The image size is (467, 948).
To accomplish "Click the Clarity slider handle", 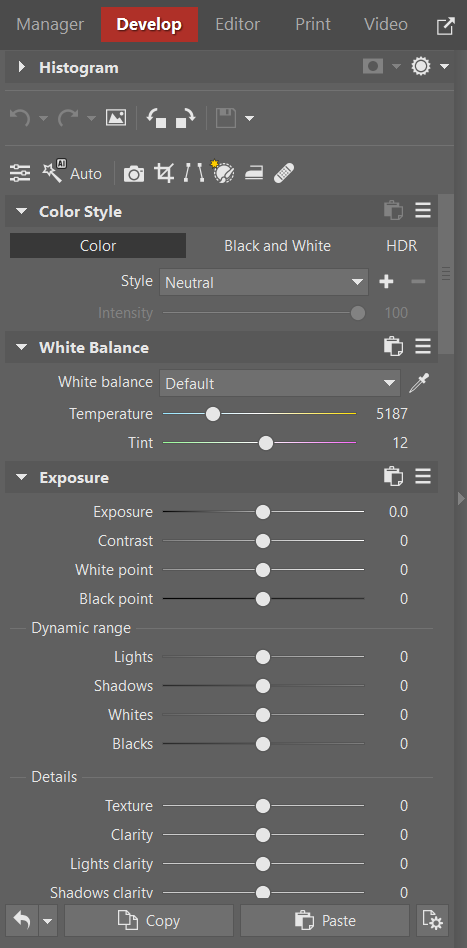I will [x=263, y=835].
